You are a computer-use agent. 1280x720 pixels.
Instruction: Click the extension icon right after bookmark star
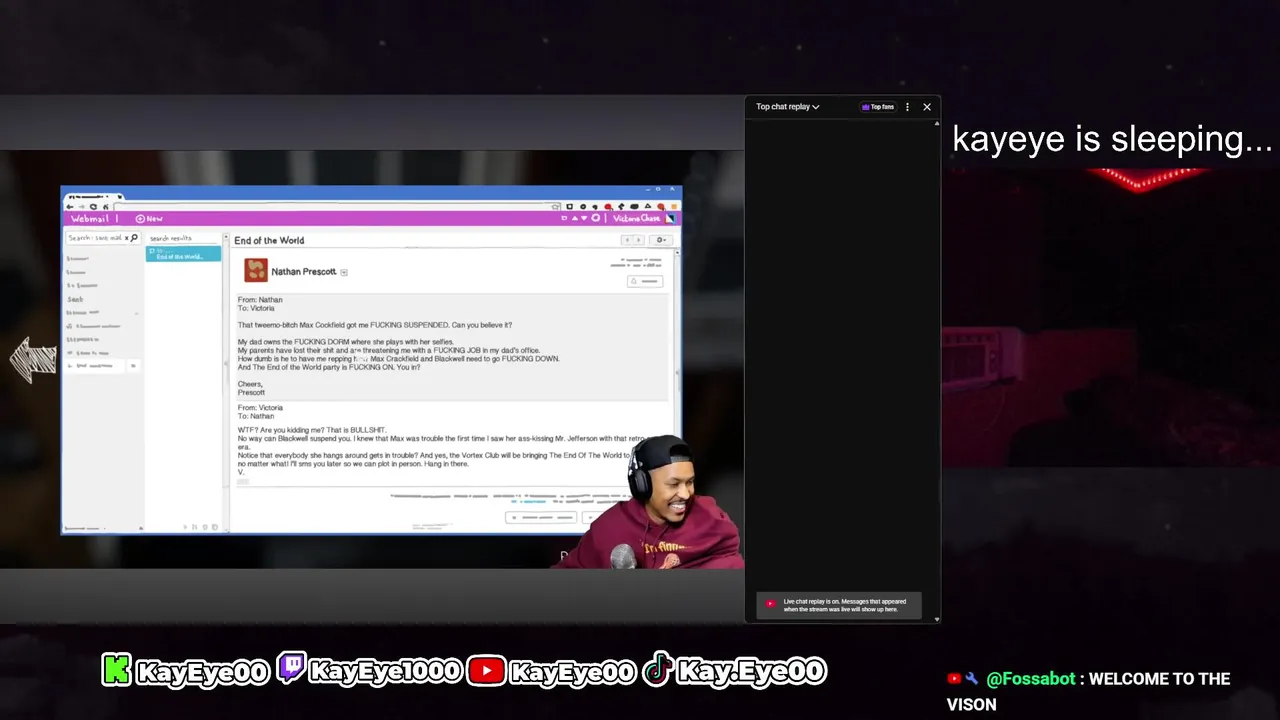coord(569,207)
